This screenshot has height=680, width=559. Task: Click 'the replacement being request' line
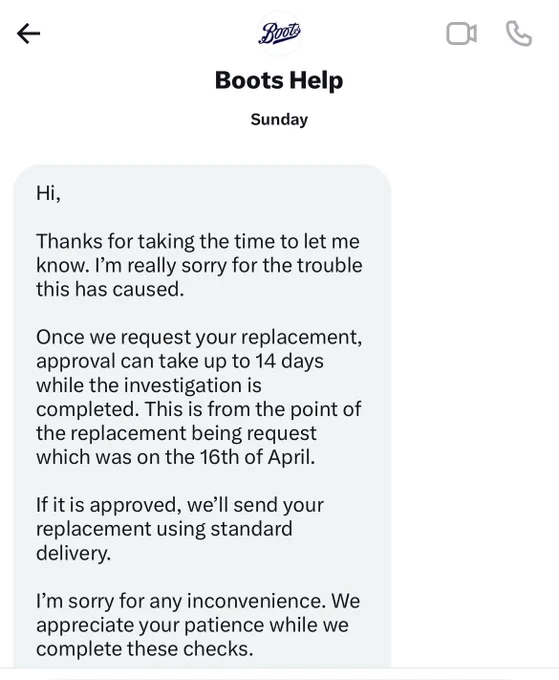177,433
